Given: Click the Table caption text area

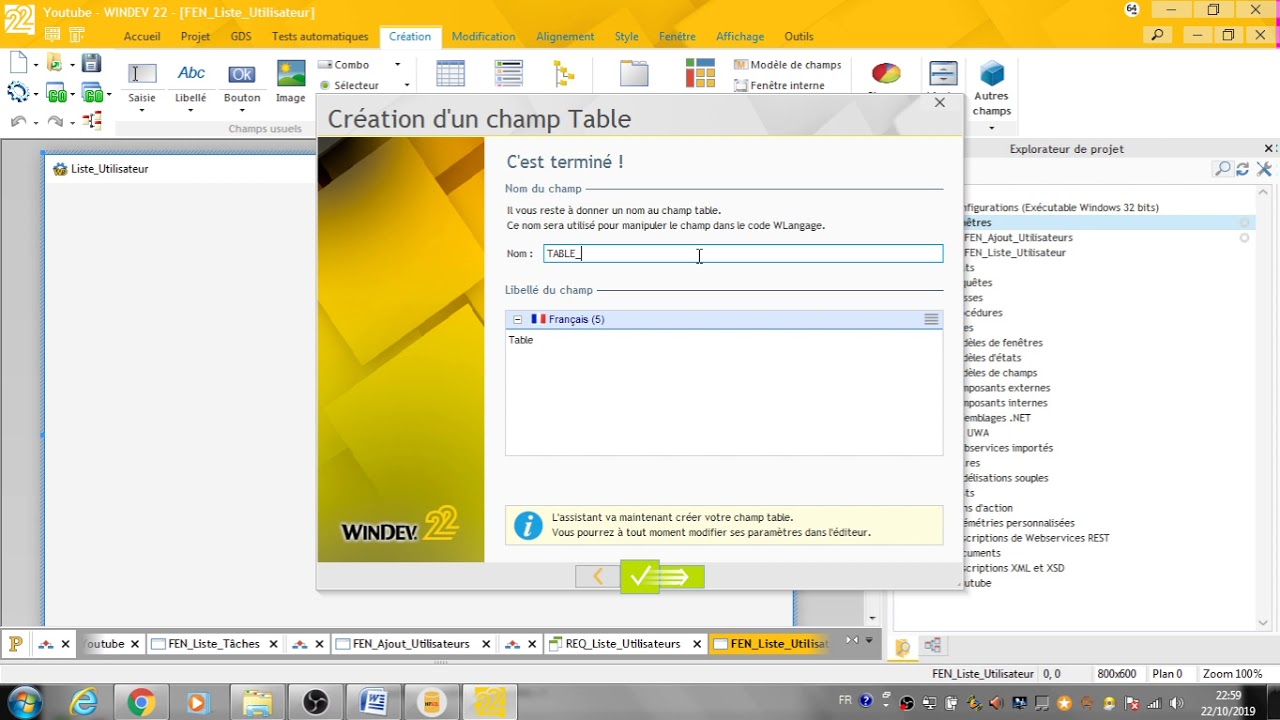Looking at the screenshot, I should (x=724, y=393).
